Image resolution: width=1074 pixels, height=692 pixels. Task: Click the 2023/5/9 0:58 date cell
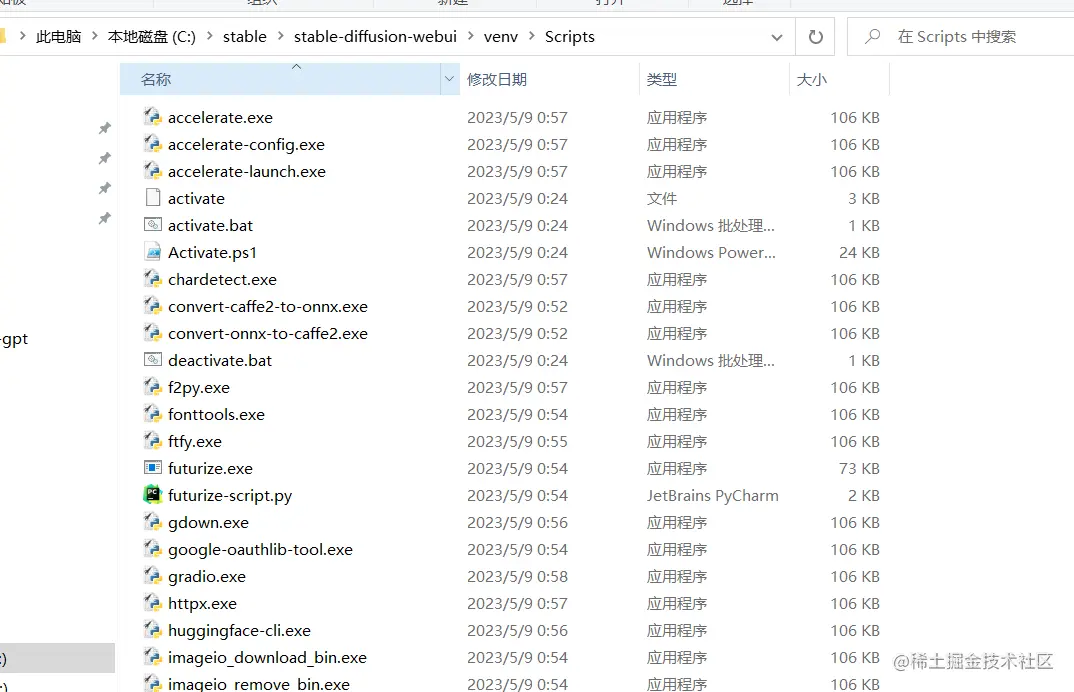(x=517, y=577)
